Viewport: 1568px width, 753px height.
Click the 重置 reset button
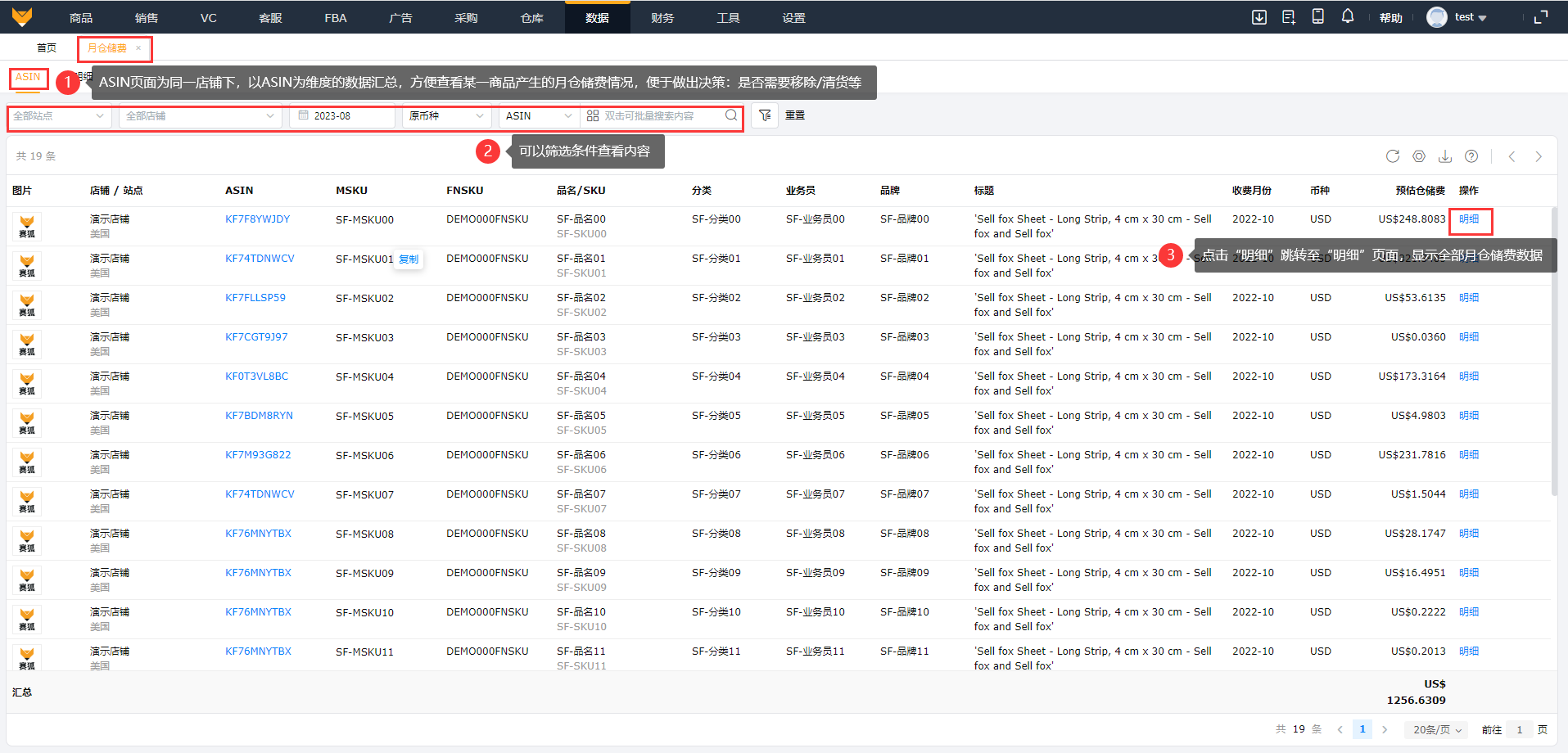coord(794,115)
